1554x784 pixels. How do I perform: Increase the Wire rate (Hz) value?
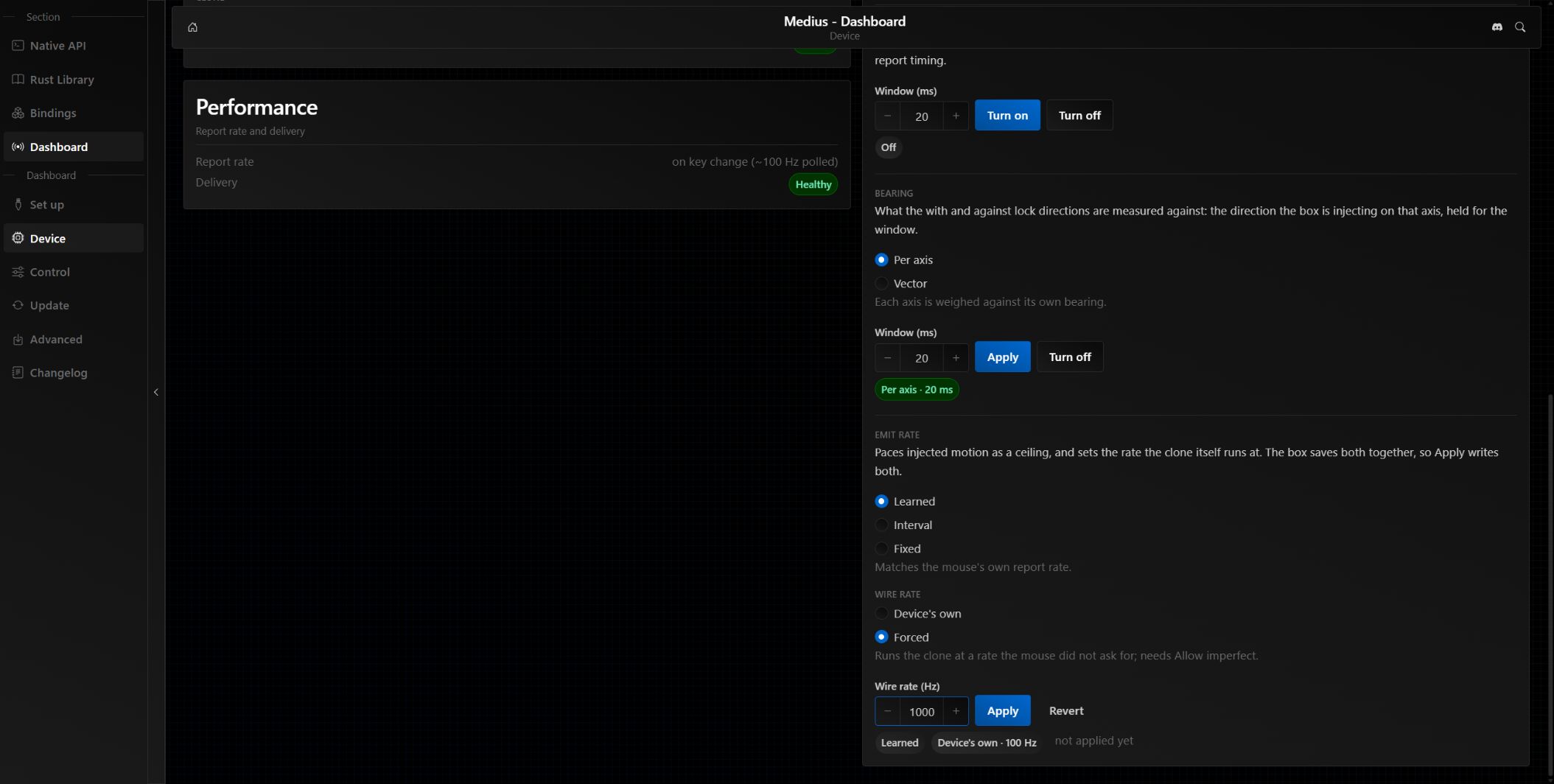(956, 711)
